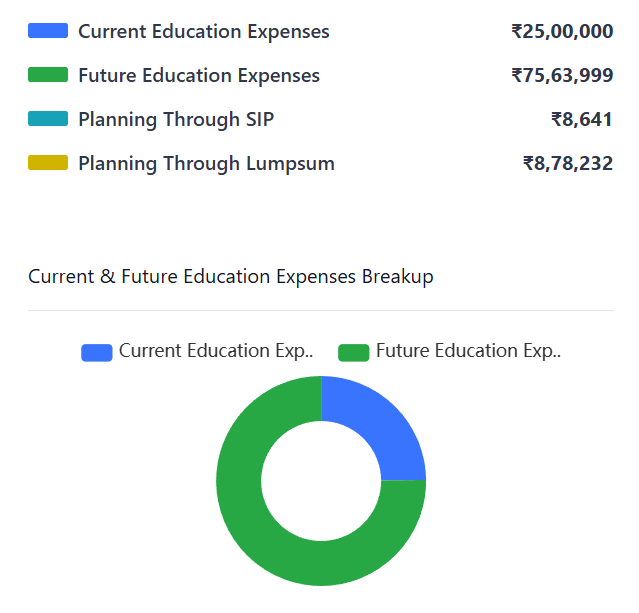The image size is (639, 613).
Task: Click the ₹75,63,999 amount
Action: pyautogui.click(x=562, y=75)
